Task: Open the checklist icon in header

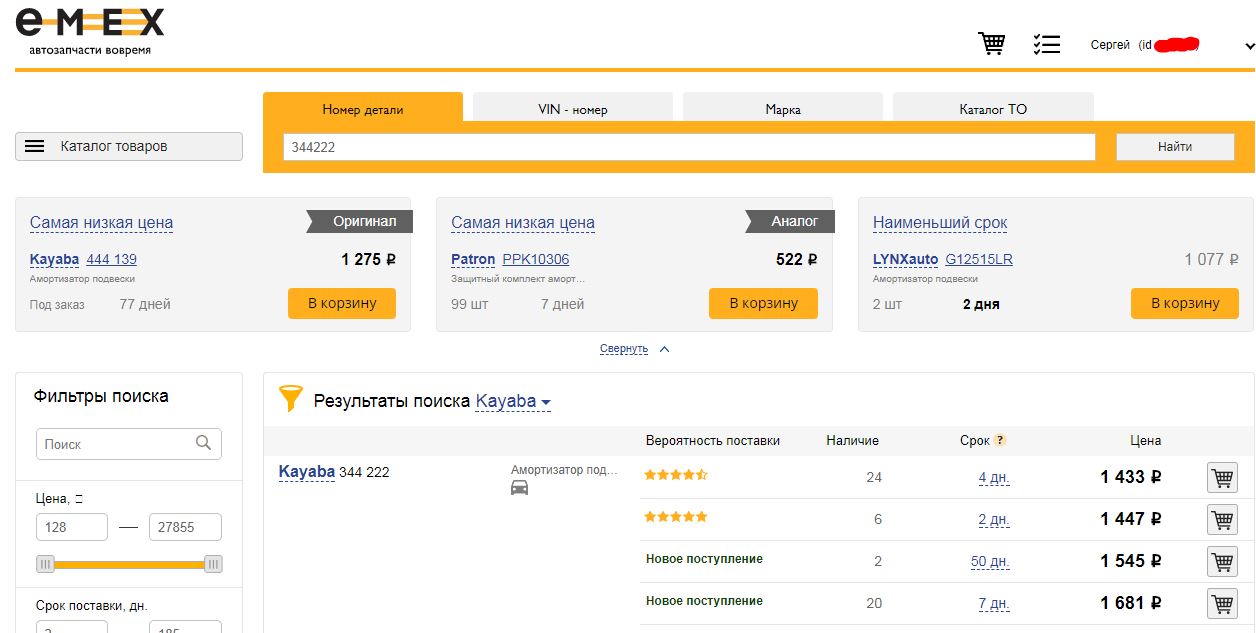Action: tap(1046, 44)
